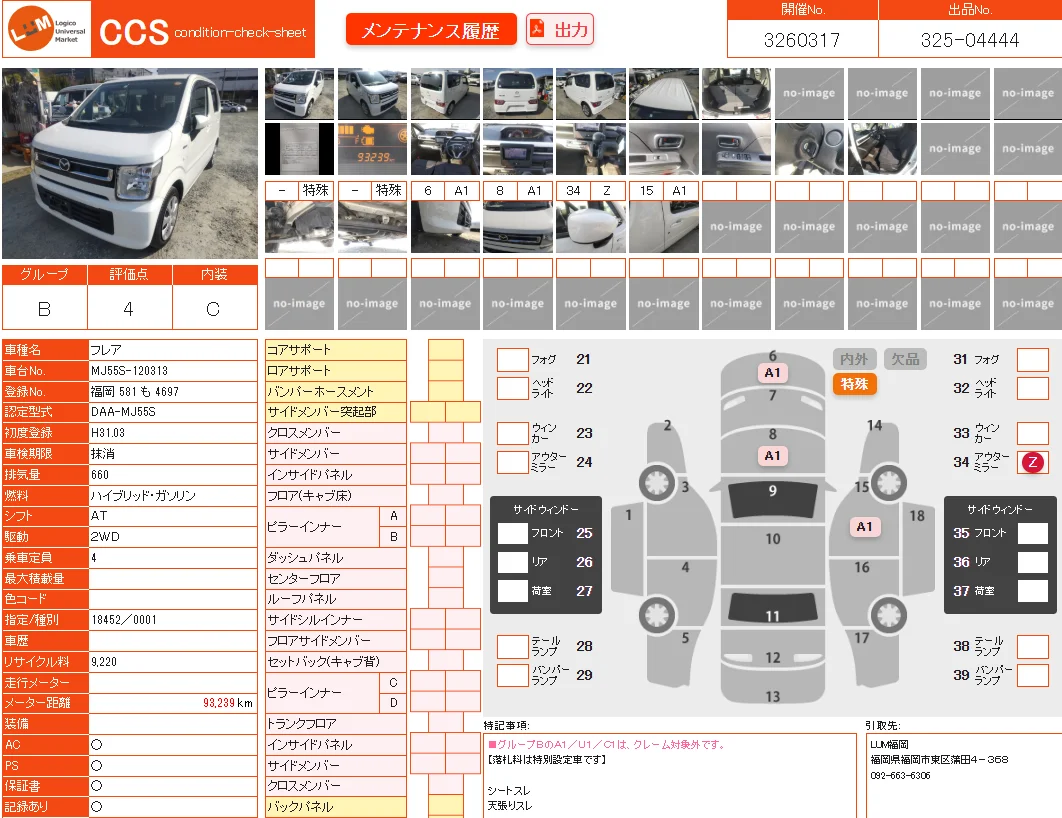Switch to the 欠品 tab
The width and height of the screenshot is (1062, 818).
pyautogui.click(x=906, y=359)
